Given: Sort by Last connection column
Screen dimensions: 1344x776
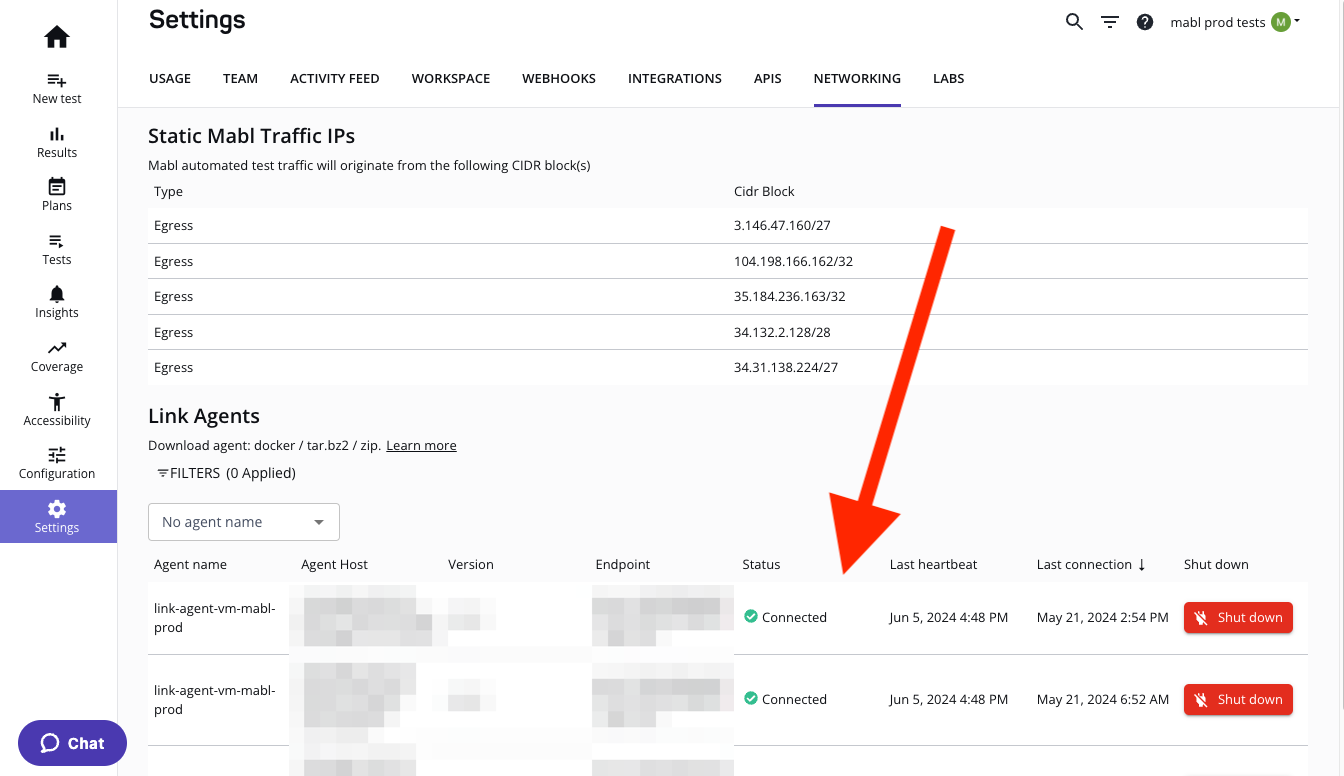Looking at the screenshot, I should click(1093, 564).
